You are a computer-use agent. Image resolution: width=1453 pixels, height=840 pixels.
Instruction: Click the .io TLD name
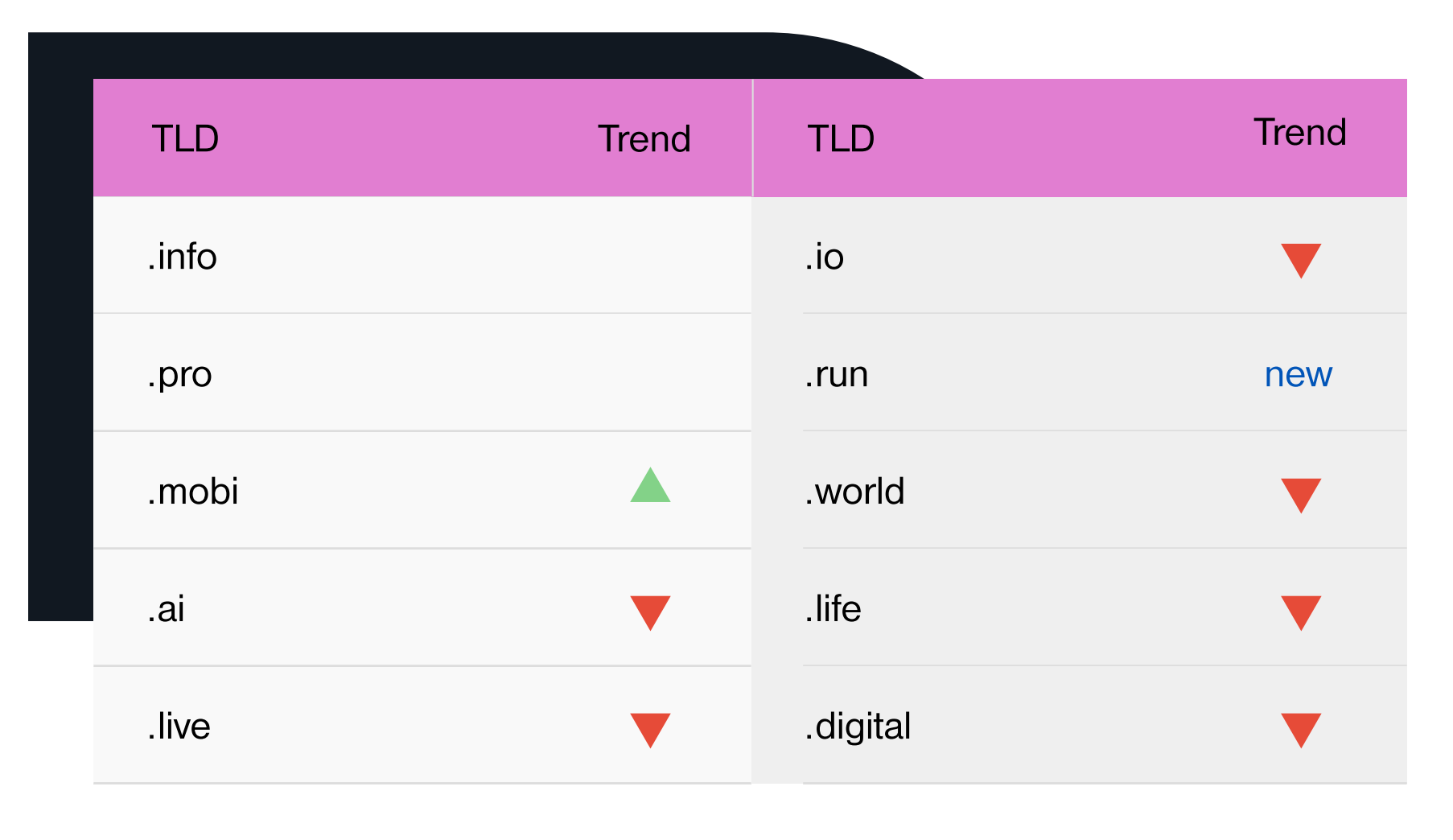point(824,257)
